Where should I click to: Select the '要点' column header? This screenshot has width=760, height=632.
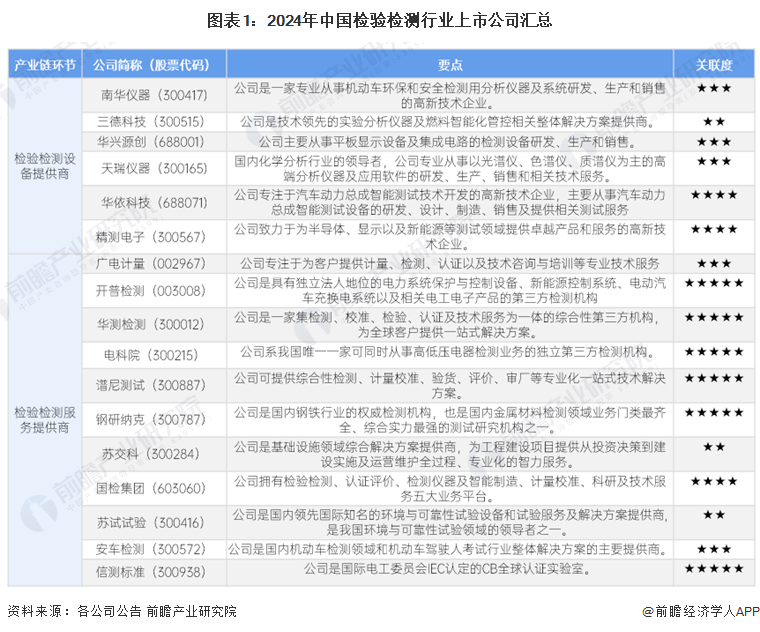450,64
